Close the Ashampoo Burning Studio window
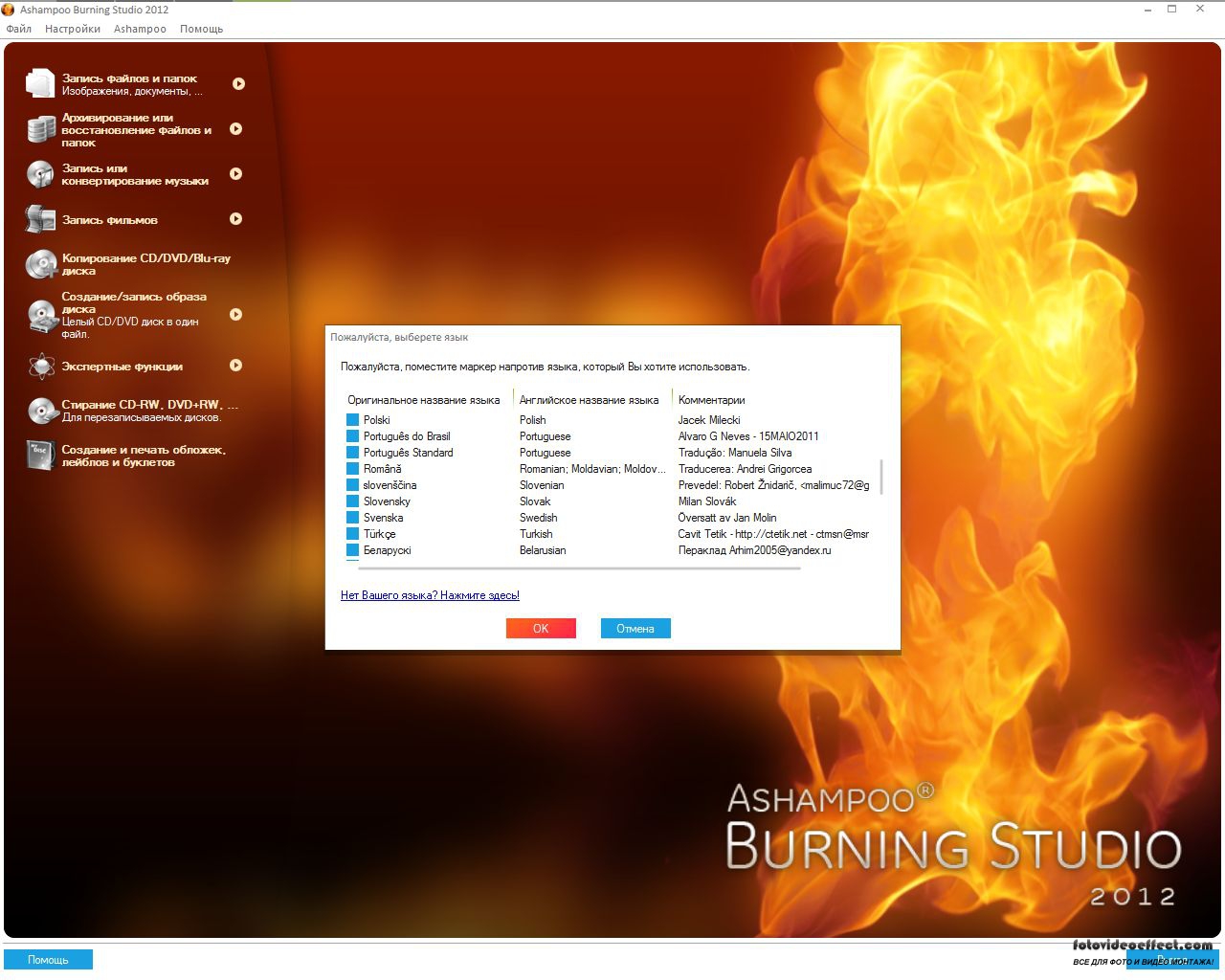This screenshot has height=980, width=1225. (x=1200, y=10)
